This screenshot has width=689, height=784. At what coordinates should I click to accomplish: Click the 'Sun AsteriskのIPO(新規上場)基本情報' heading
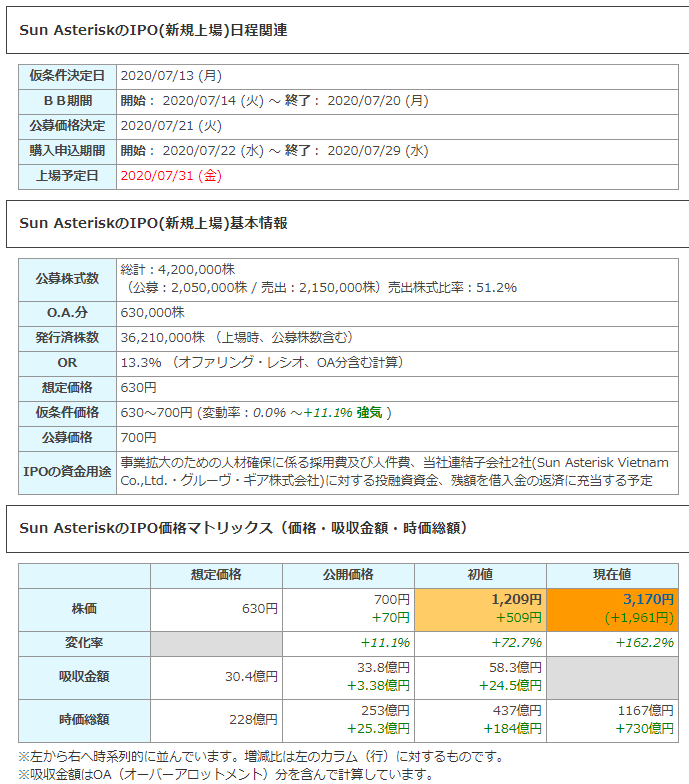click(x=153, y=224)
